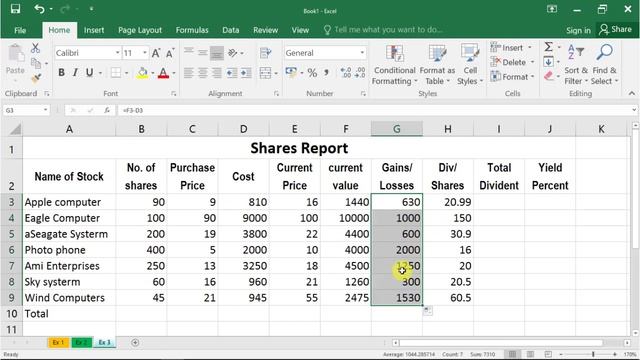The image size is (640, 360).
Task: Click the Increase Indent icon
Action: (x=246, y=73)
